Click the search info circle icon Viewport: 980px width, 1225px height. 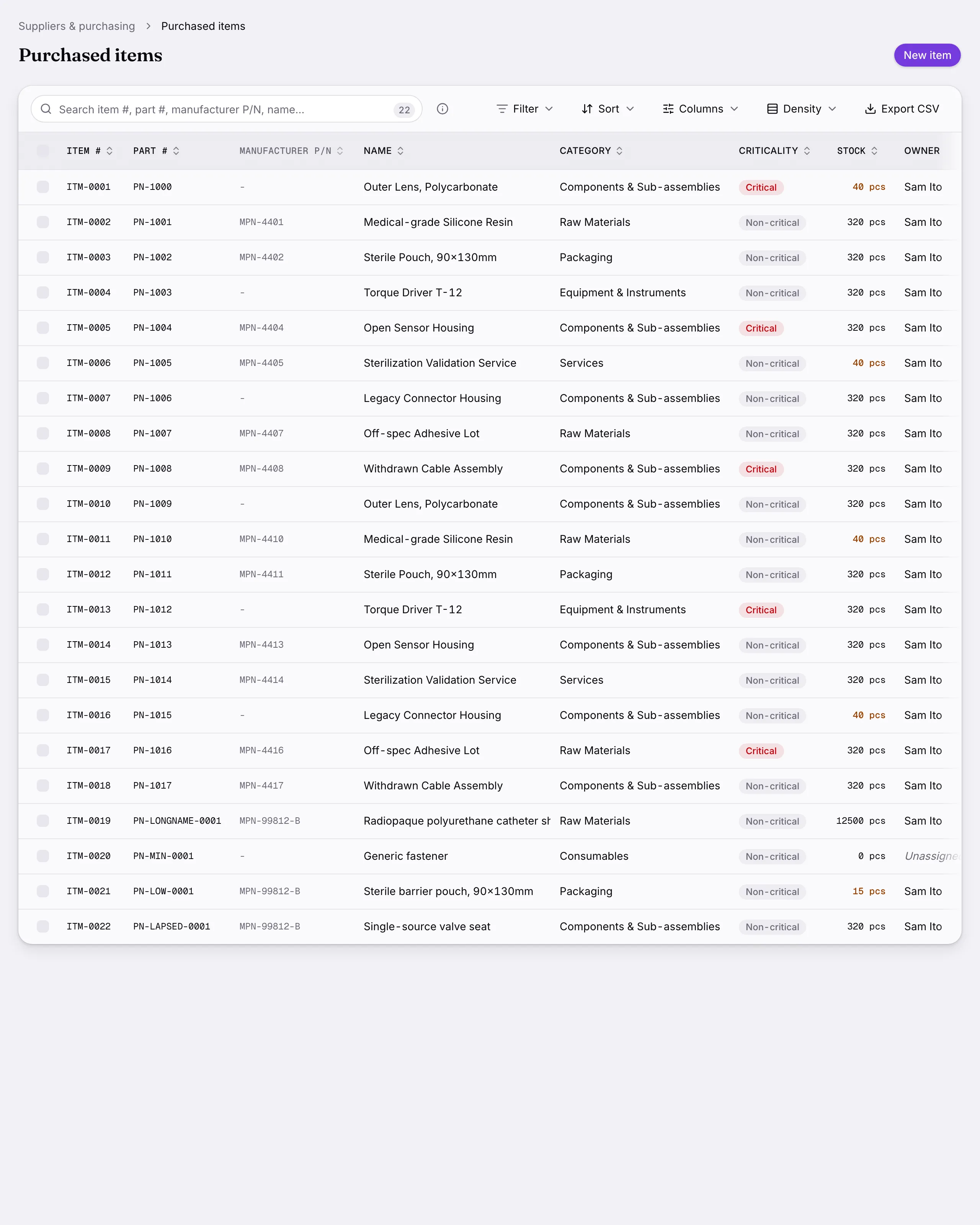[443, 109]
